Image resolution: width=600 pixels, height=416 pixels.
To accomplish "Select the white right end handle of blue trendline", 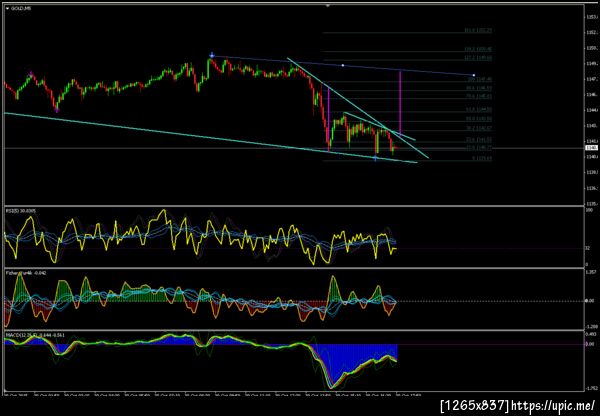I will coord(474,75).
